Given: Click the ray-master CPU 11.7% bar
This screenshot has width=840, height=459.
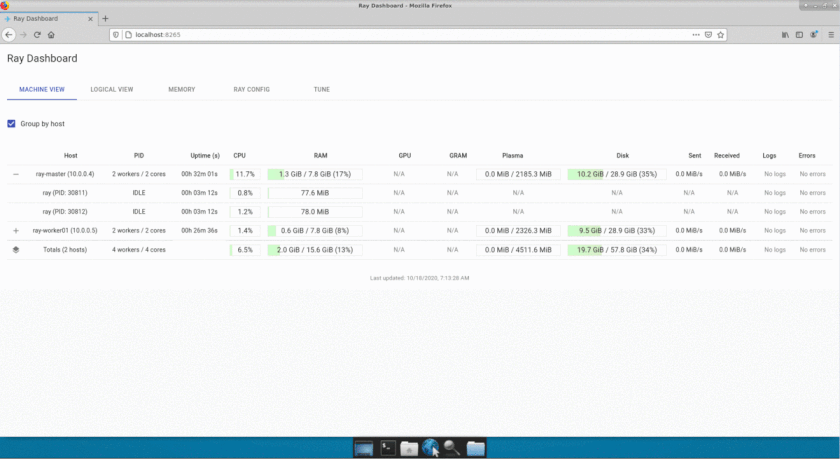Looking at the screenshot, I should tap(245, 174).
